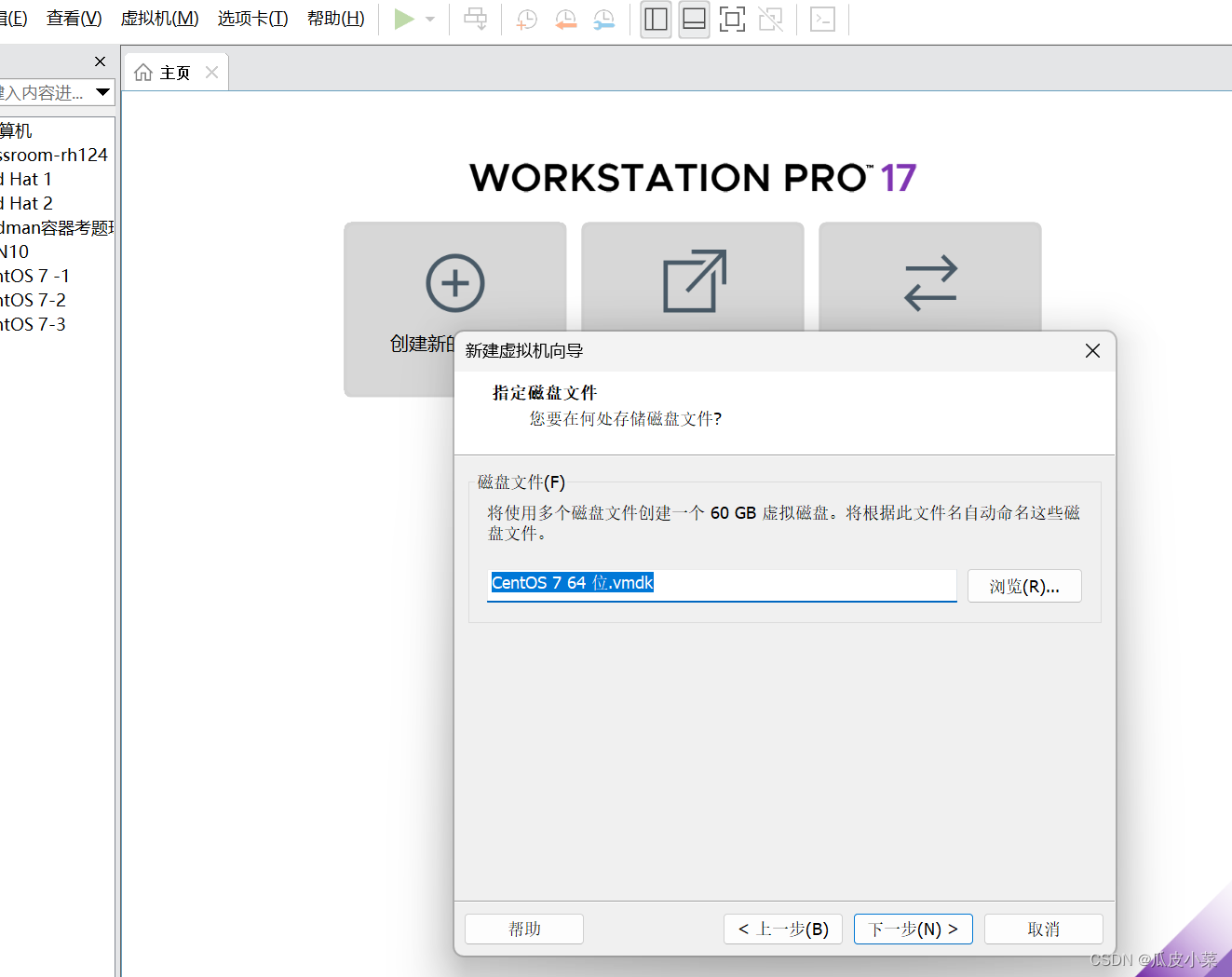
Task: Click the console view toolbar icon
Action: 823,20
